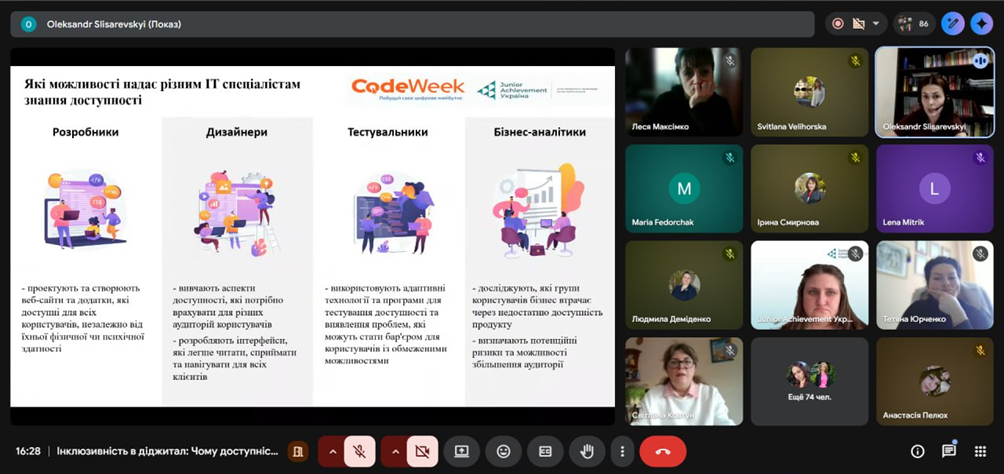
Task: Open meeting details info icon
Action: 917,451
